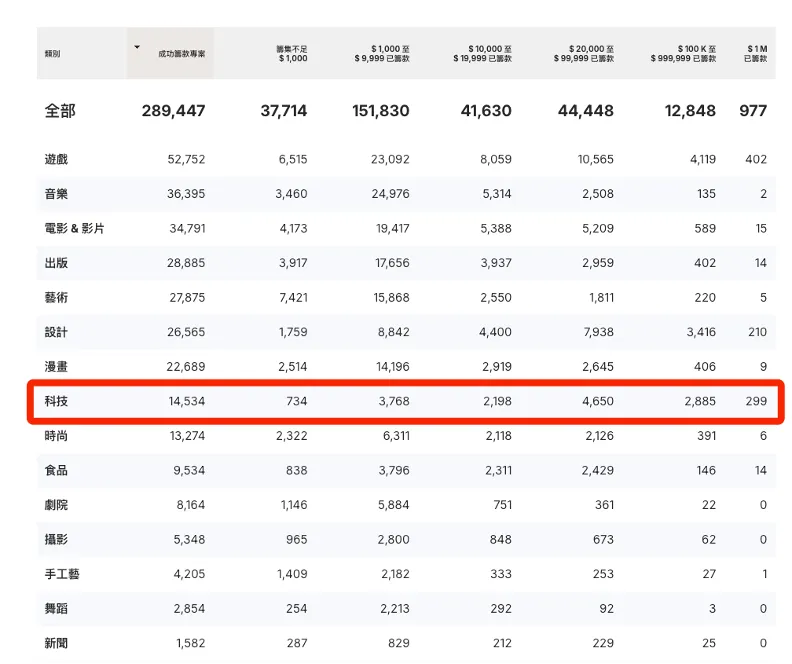Click the sort arrow in the 成功籌款專案 header
The width and height of the screenshot is (792, 664).
tap(137, 47)
